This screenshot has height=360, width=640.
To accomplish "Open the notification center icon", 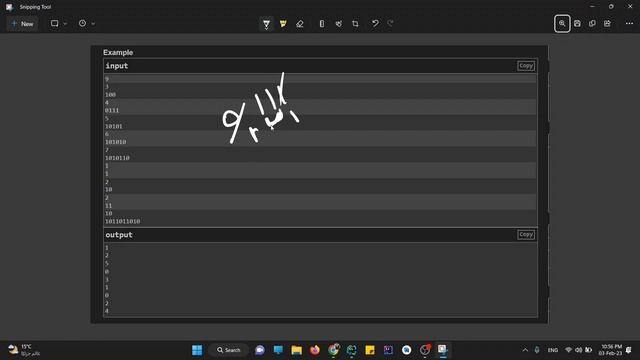I will tap(629, 350).
